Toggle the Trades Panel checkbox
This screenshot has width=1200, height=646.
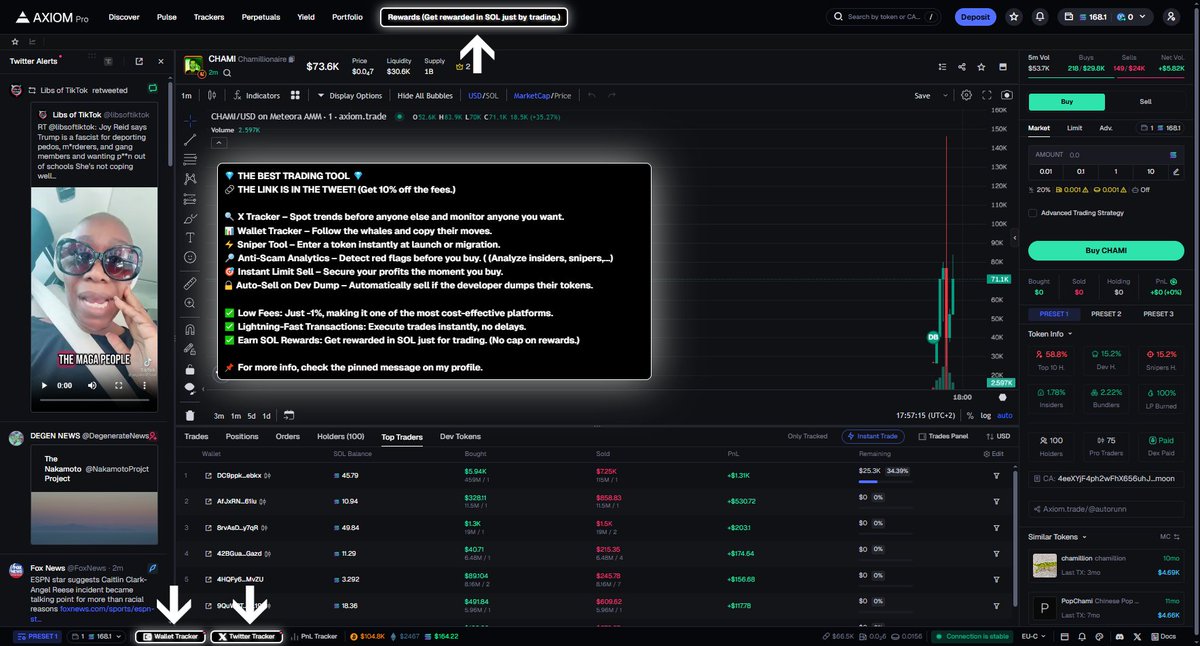921,436
